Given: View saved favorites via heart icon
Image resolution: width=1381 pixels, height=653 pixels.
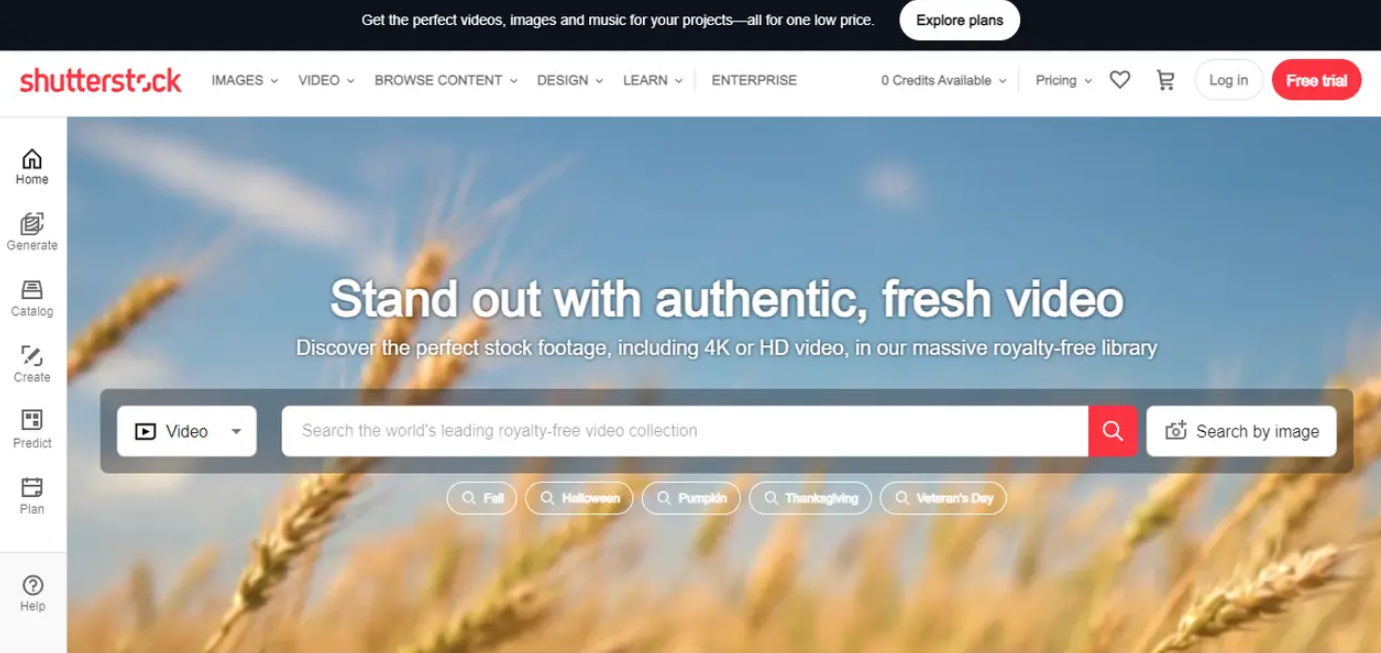Looking at the screenshot, I should coord(1120,80).
